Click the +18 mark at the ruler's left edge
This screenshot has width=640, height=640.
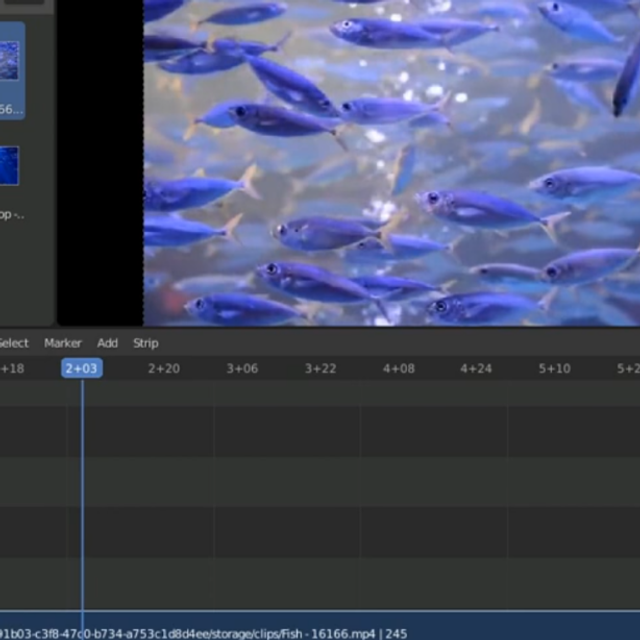coord(11,369)
